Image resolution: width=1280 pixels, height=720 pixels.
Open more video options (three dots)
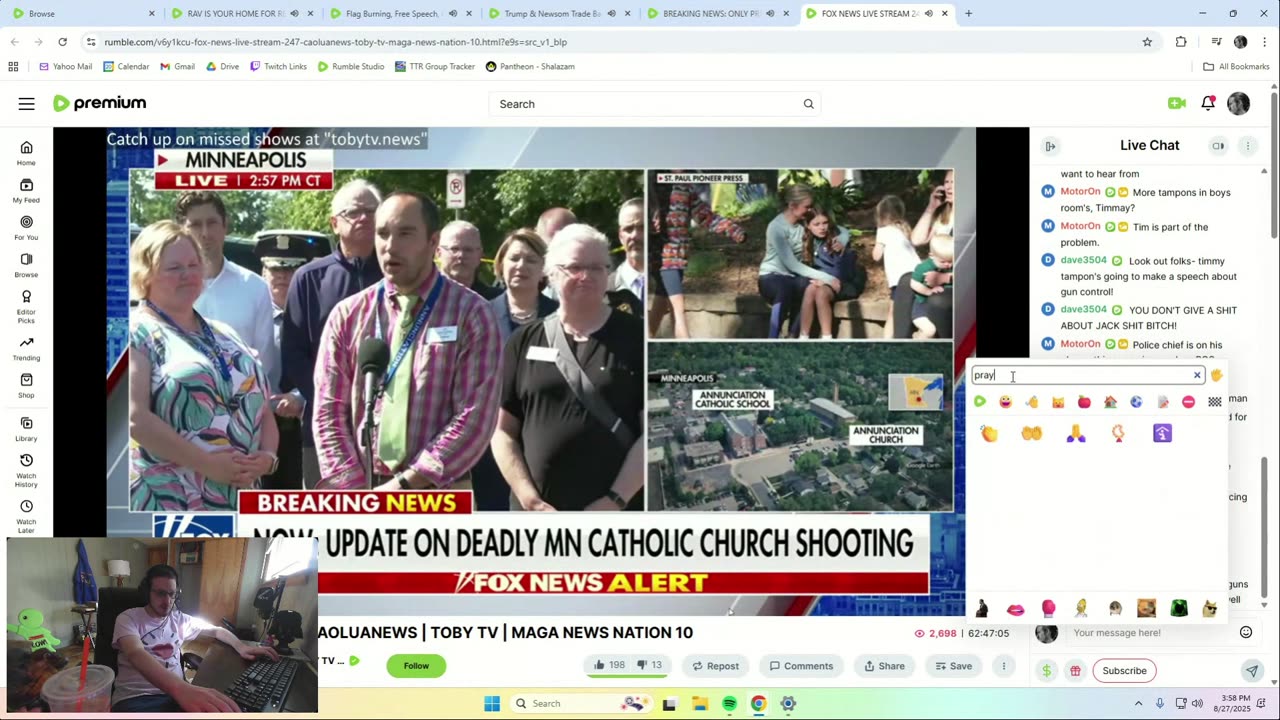point(1003,666)
